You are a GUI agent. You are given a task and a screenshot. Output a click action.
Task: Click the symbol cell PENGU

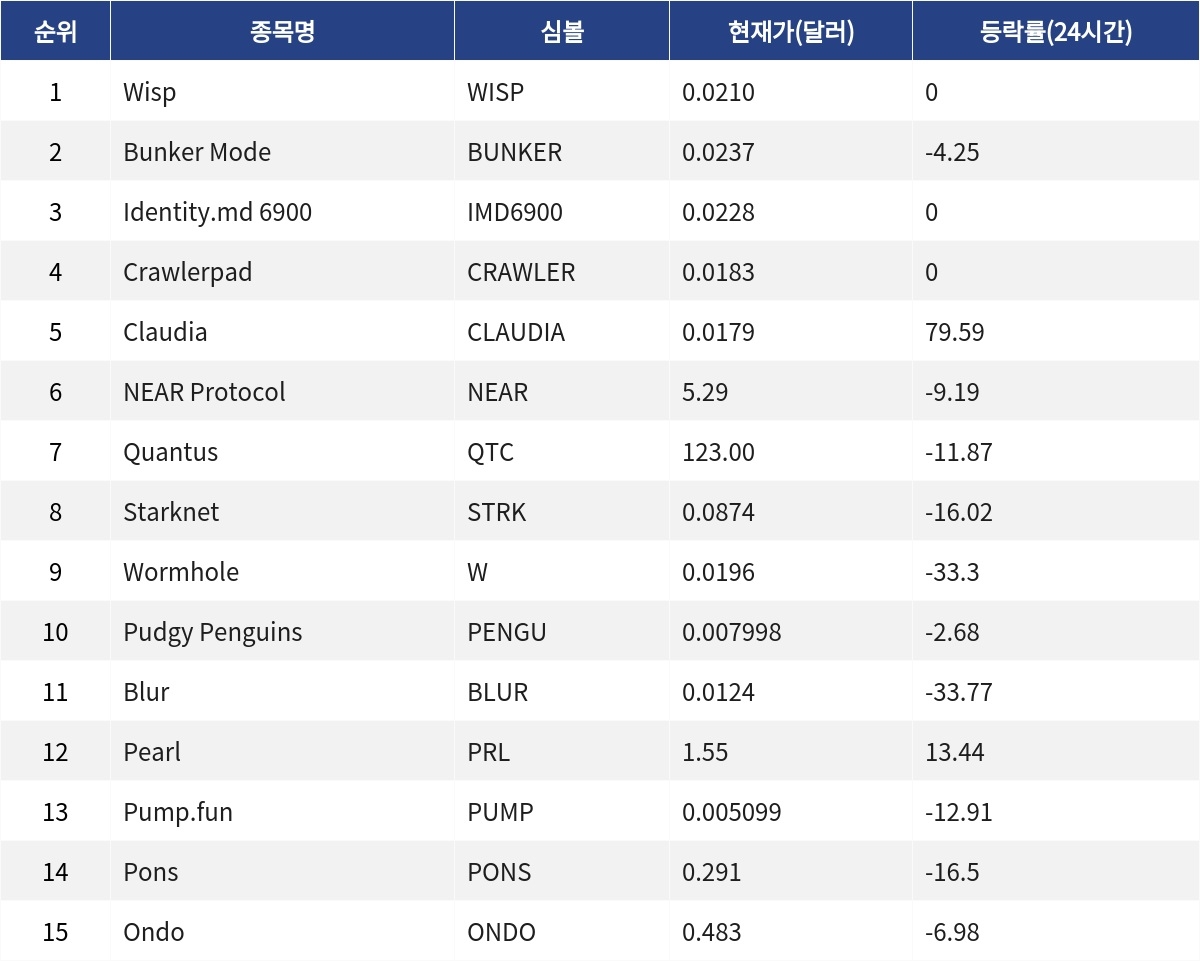click(507, 632)
